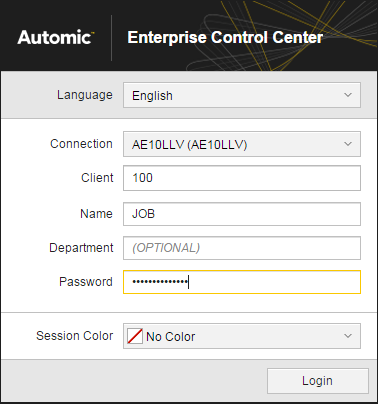
Task: Click the Session Color label
Action: 75,336
